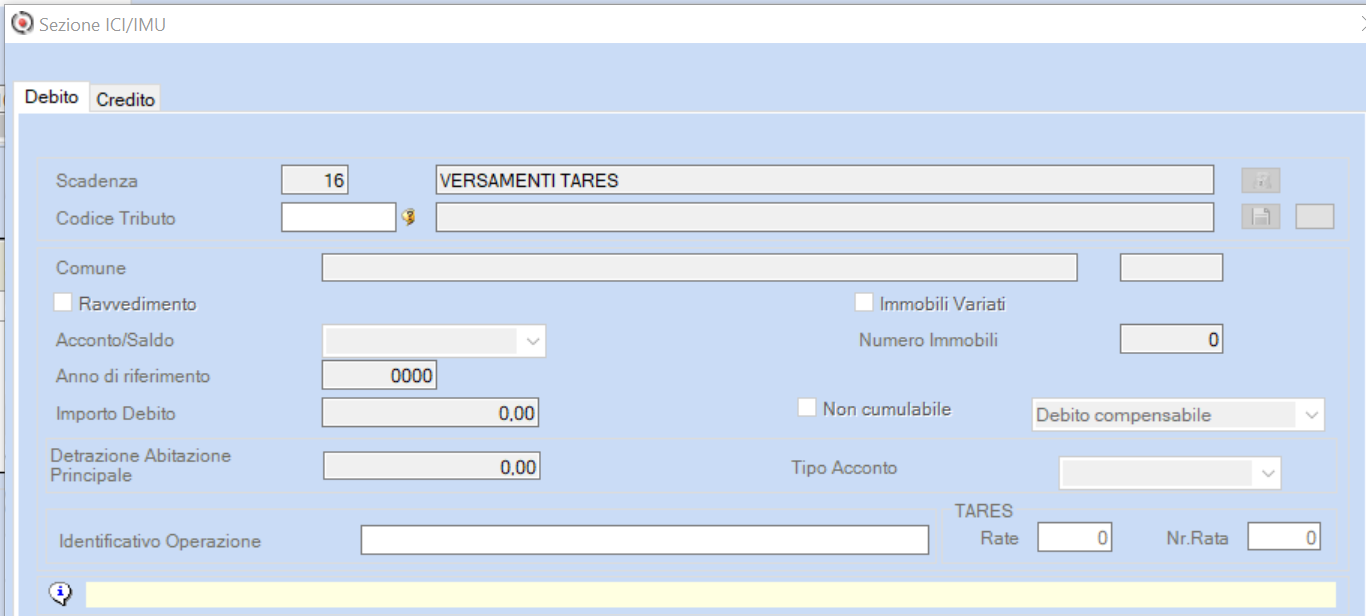
Task: Open the Acconto/Saldo dropdown
Action: tap(532, 341)
